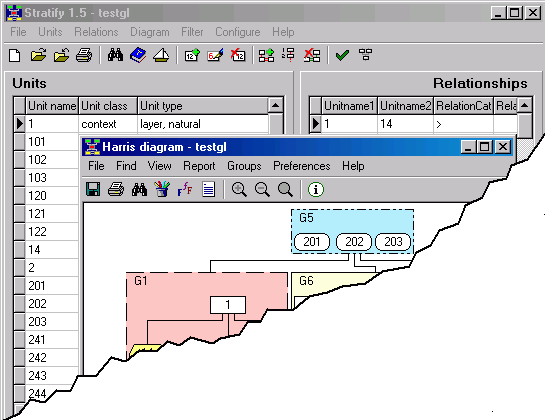Click the Relationships table scroll up arrow
Screen dimensions: 545x420
click(x=525, y=106)
